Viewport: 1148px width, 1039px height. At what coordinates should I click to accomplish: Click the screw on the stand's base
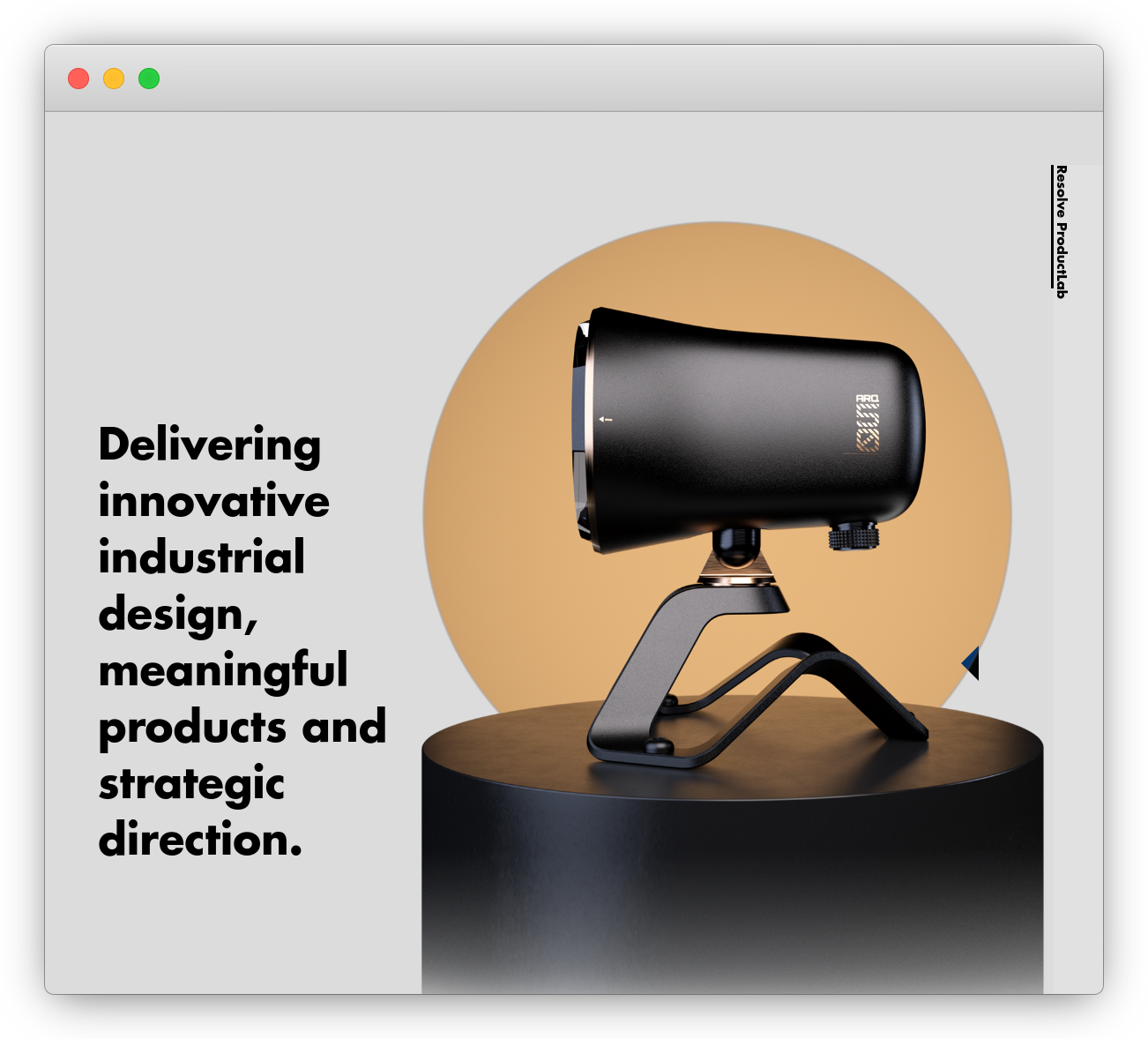click(656, 745)
